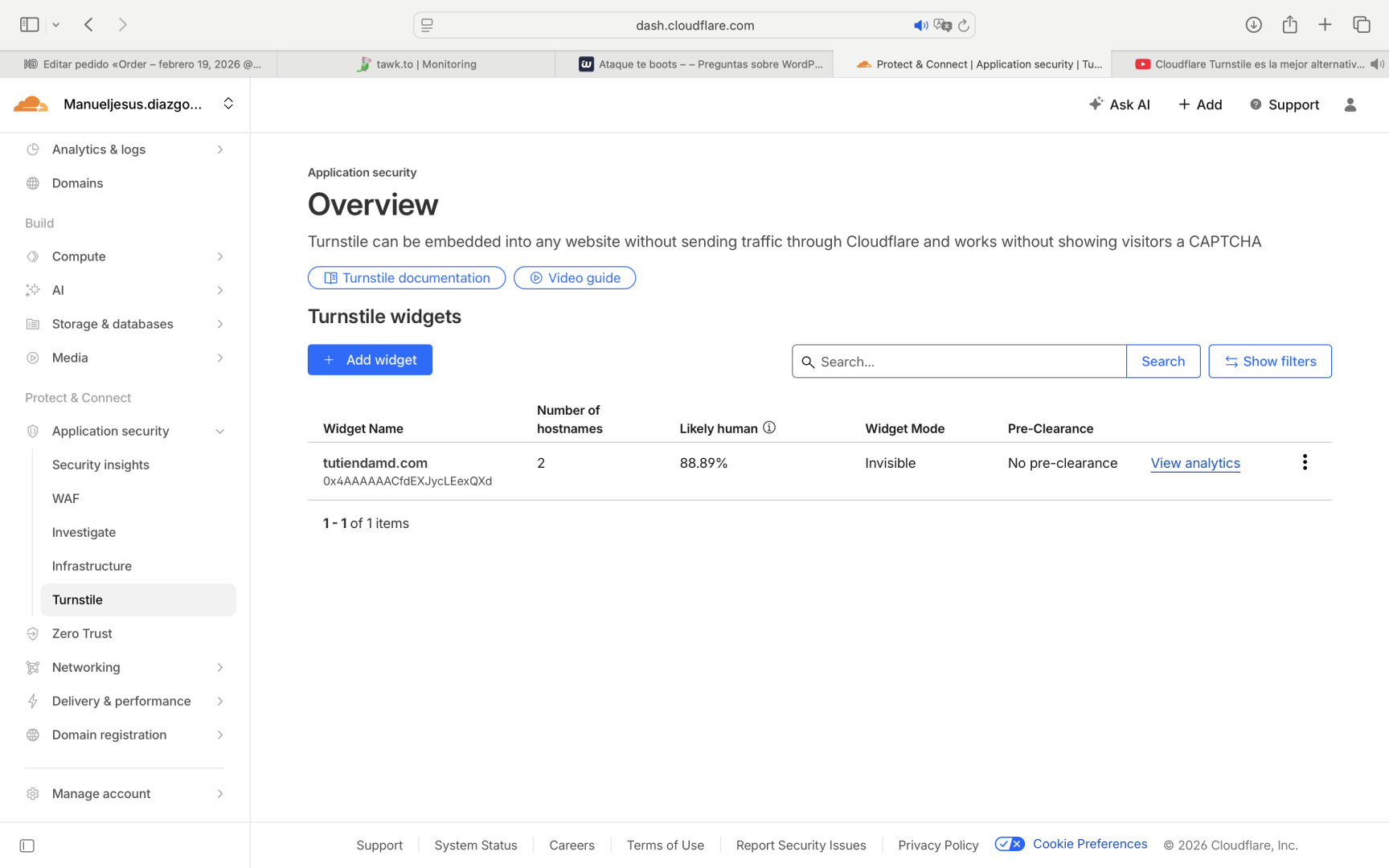Show filters for Turnstile widgets
Screen dimensions: 1389x868
[x=1269, y=362]
